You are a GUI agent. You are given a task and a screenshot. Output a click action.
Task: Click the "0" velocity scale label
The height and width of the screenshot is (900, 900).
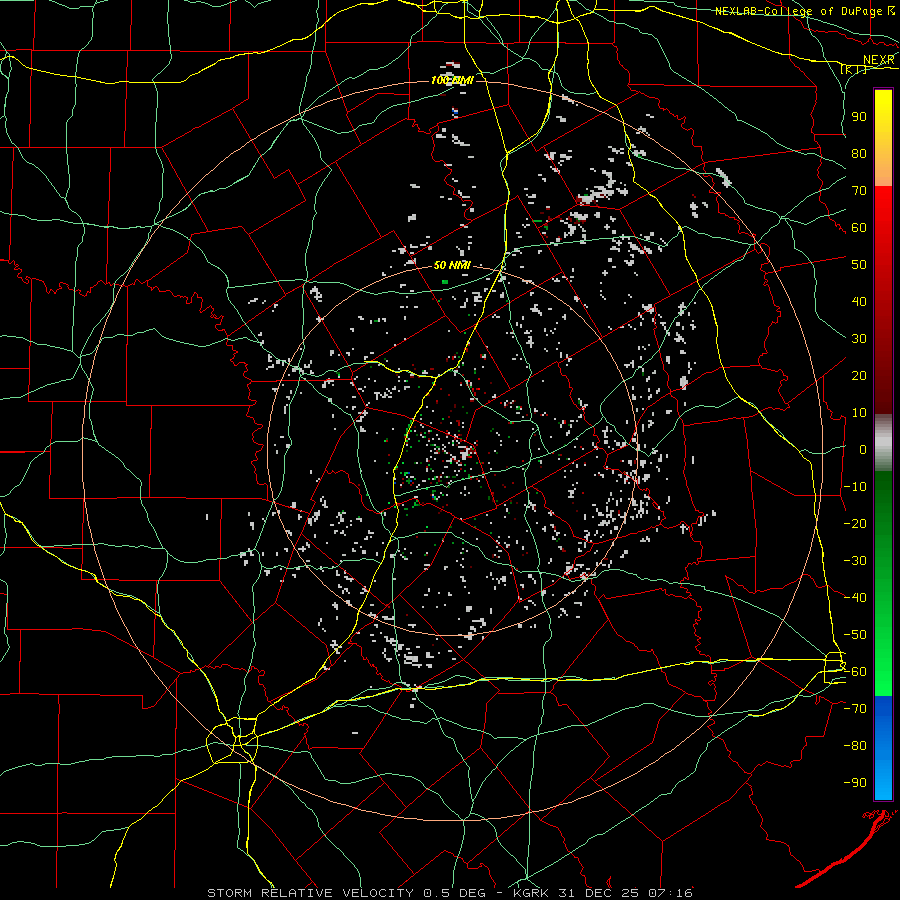[863, 450]
